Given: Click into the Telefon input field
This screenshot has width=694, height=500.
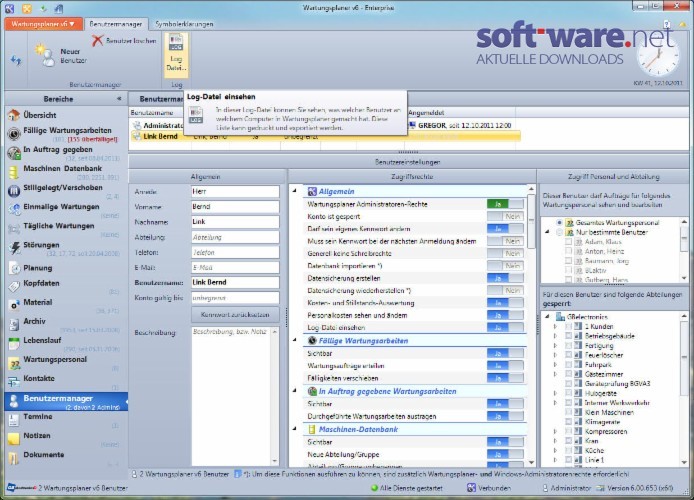Looking at the screenshot, I should pos(235,252).
